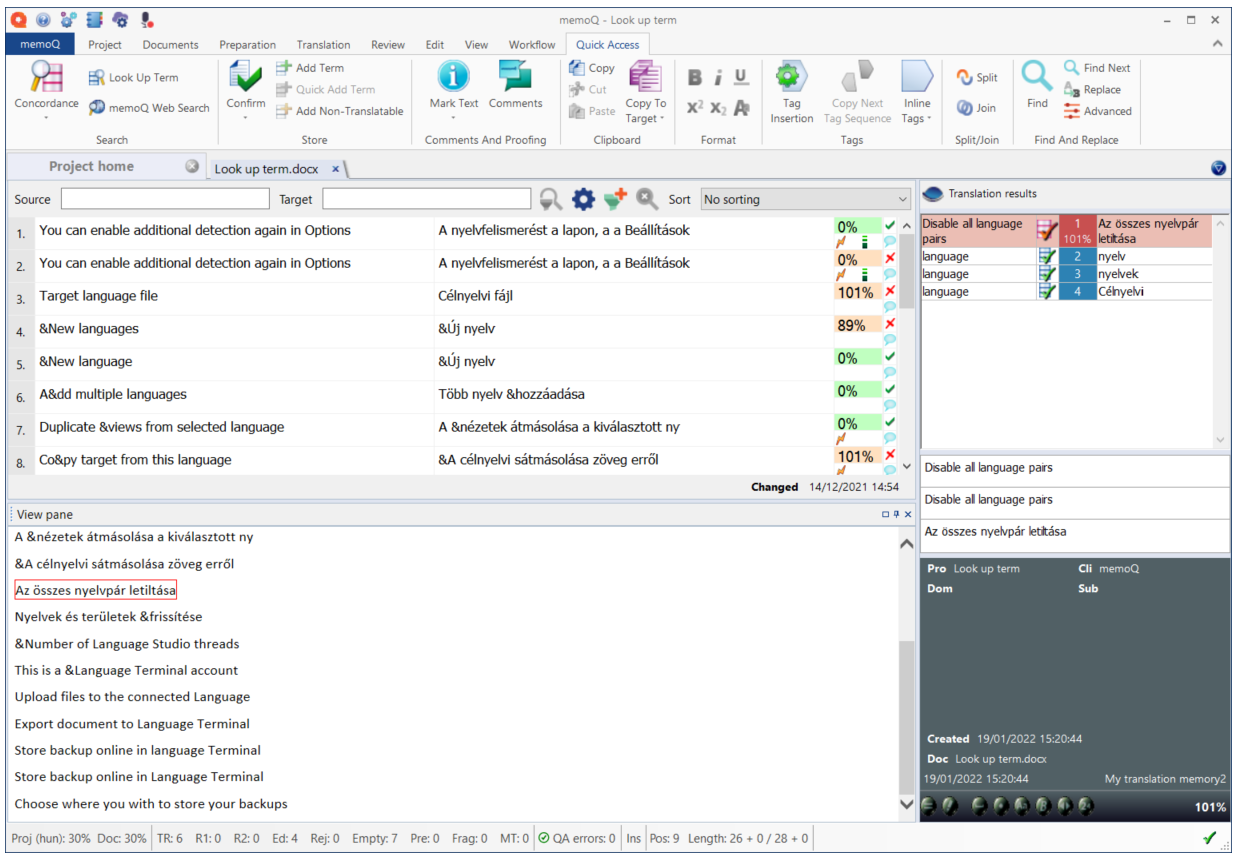1235x859 pixels.
Task: Apply underline formatting
Action: pyautogui.click(x=741, y=78)
